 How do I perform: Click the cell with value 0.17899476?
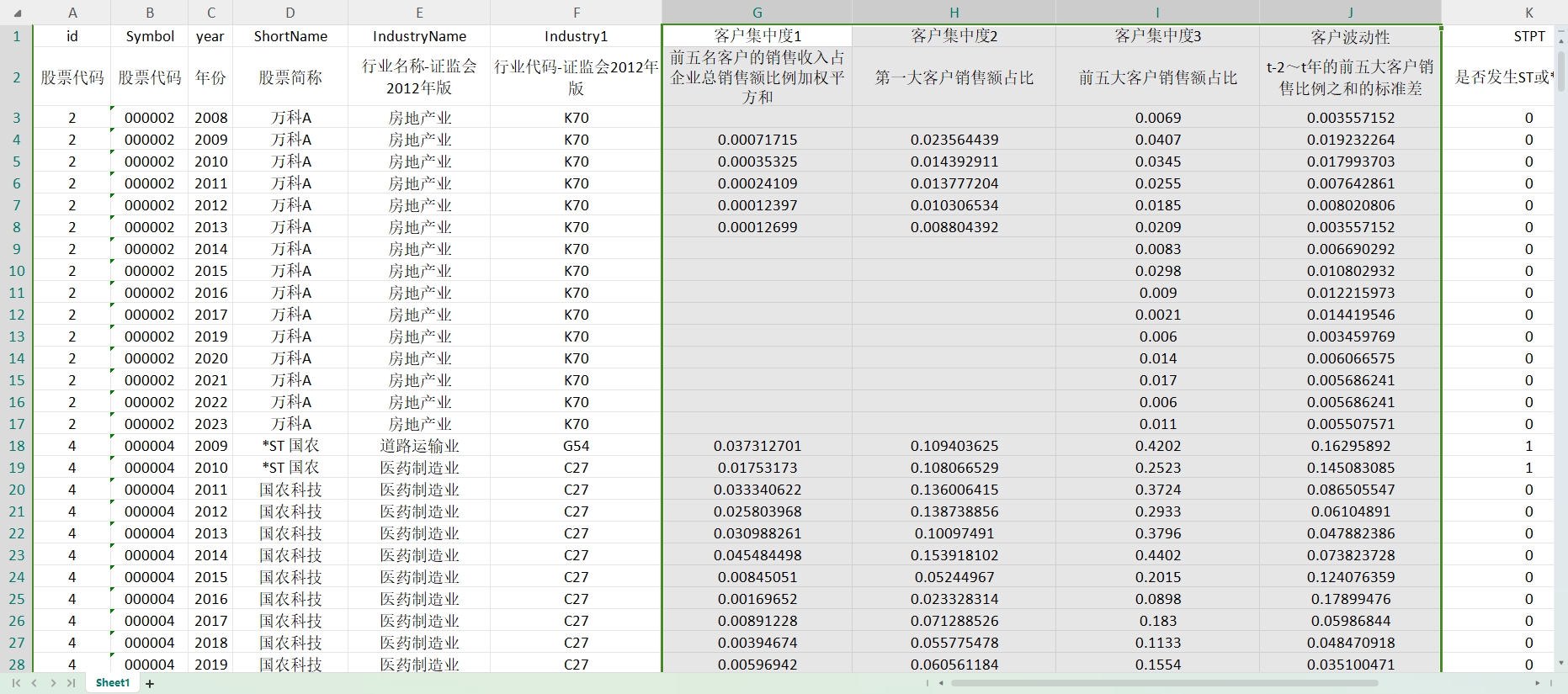[1351, 599]
